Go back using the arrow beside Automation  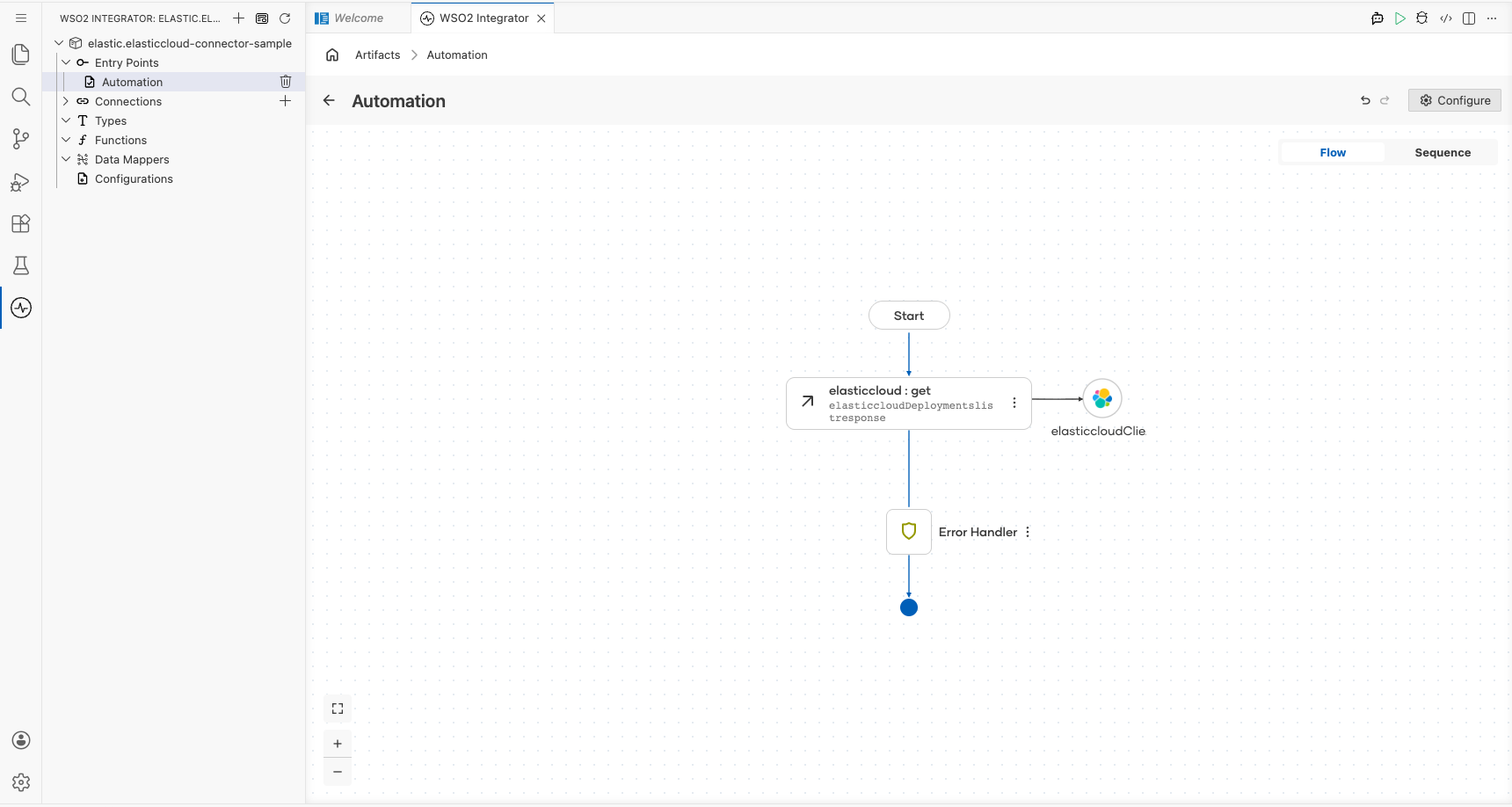point(329,100)
